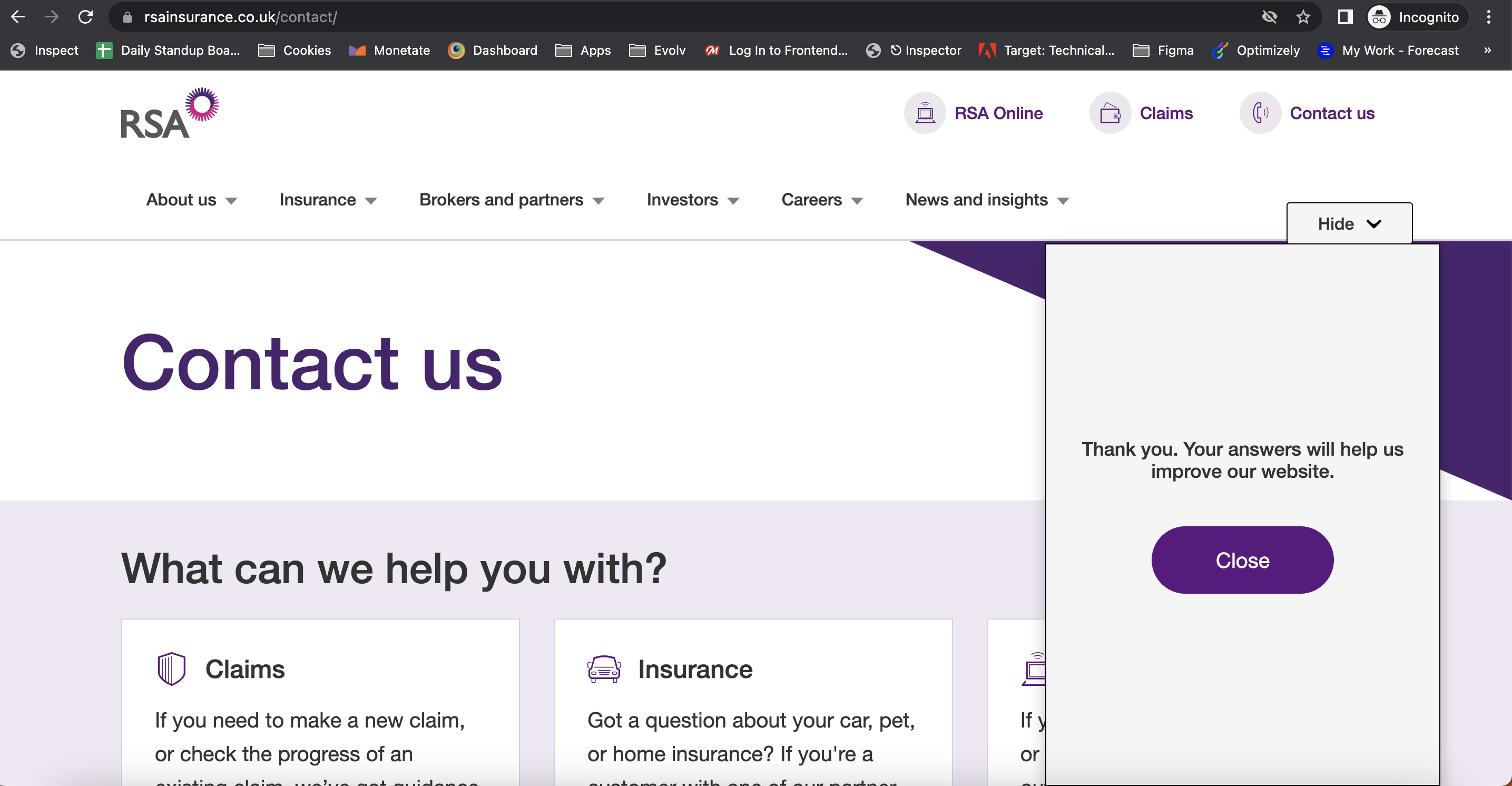Open the browser side panel icon

(x=1344, y=17)
